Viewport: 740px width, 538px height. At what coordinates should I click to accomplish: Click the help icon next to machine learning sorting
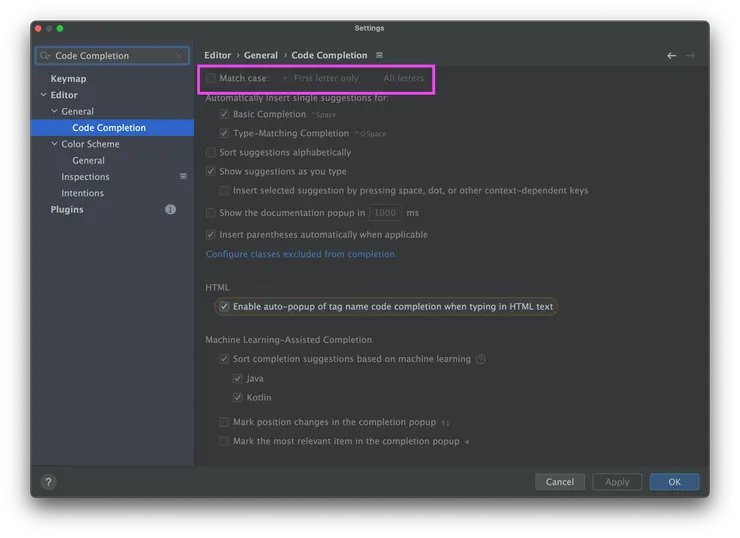point(481,359)
